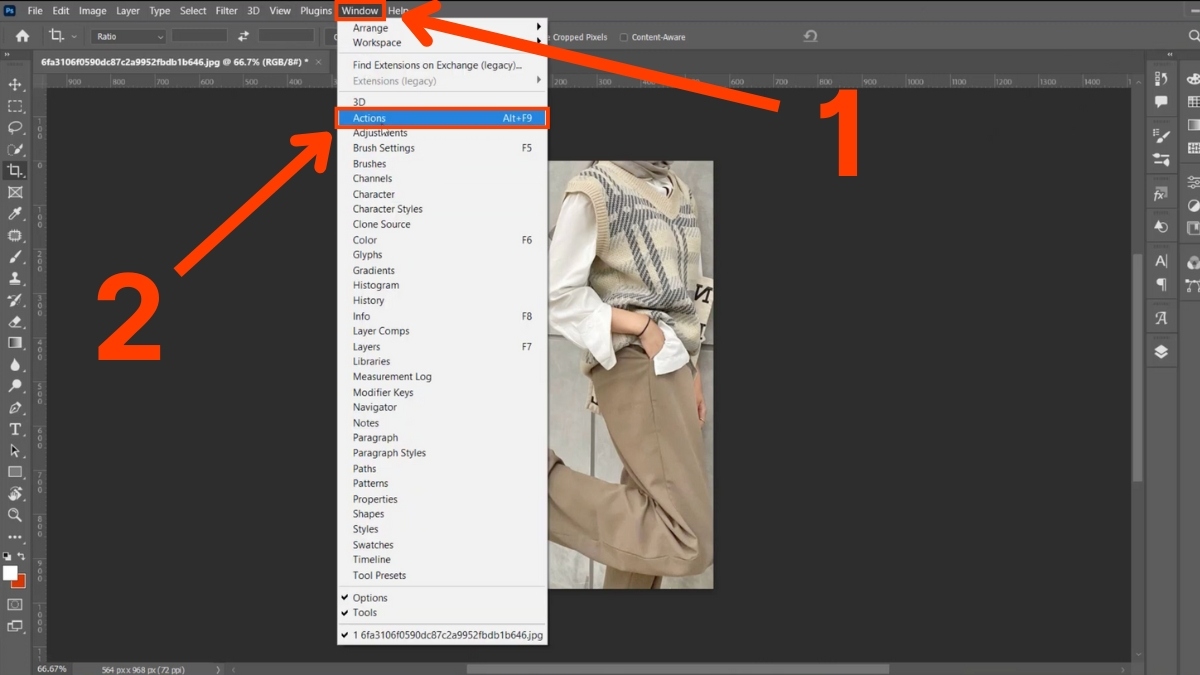This screenshot has height=675, width=1200.
Task: Select the Spot Healing Brush tool
Action: pos(15,236)
